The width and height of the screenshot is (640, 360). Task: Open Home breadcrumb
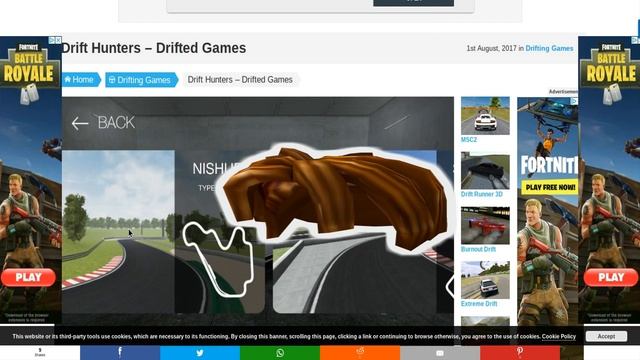[81, 80]
